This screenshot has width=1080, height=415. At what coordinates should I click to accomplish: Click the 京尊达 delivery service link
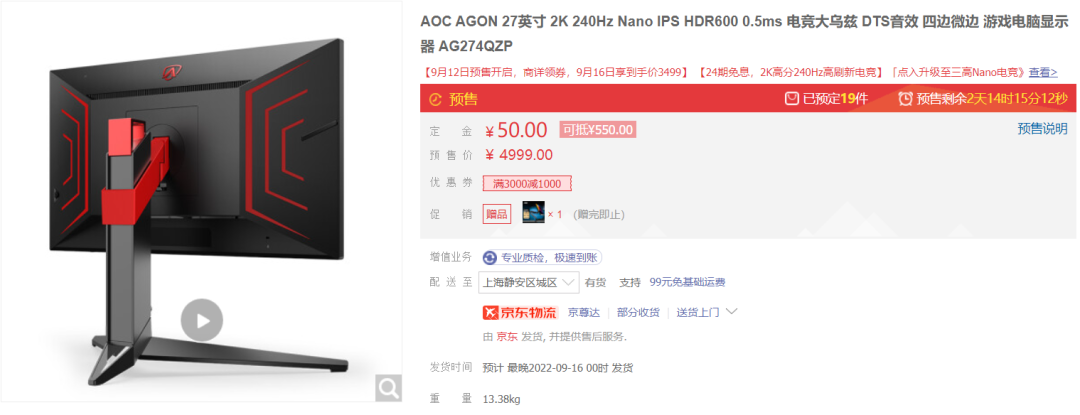coord(584,312)
